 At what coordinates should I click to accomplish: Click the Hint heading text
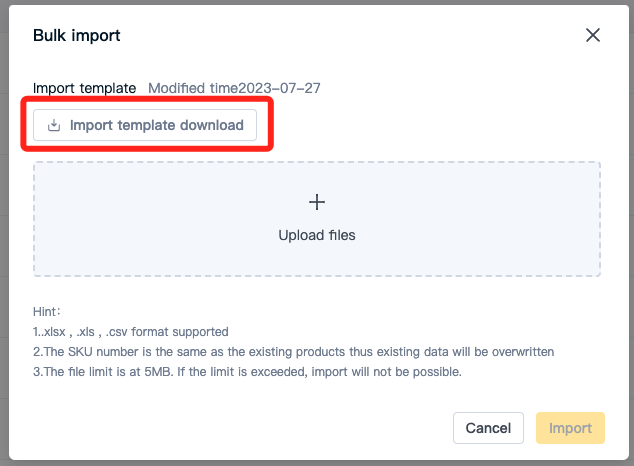[x=47, y=312]
